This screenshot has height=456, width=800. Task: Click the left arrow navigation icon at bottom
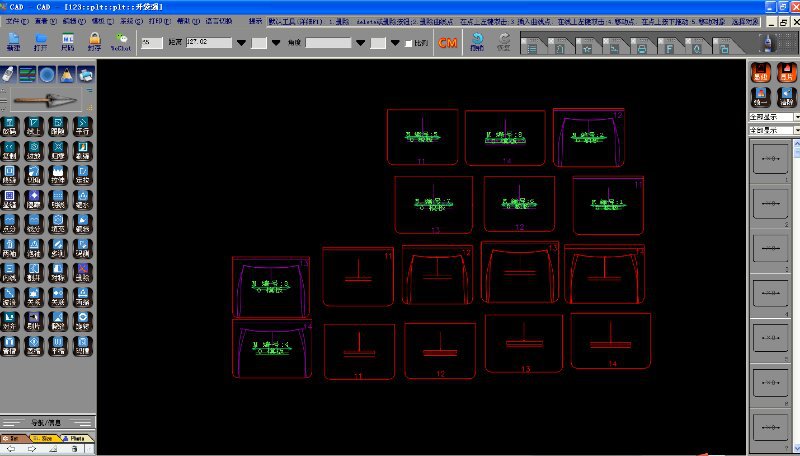tap(11, 449)
